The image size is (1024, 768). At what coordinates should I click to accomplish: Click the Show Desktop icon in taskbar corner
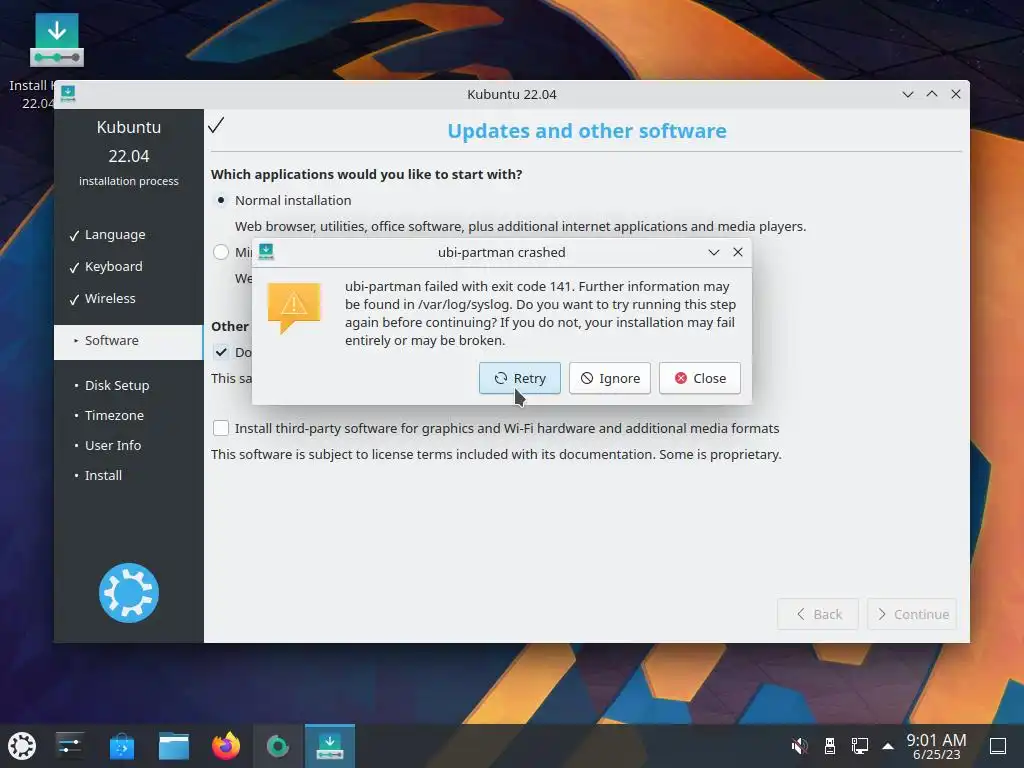[x=998, y=746]
